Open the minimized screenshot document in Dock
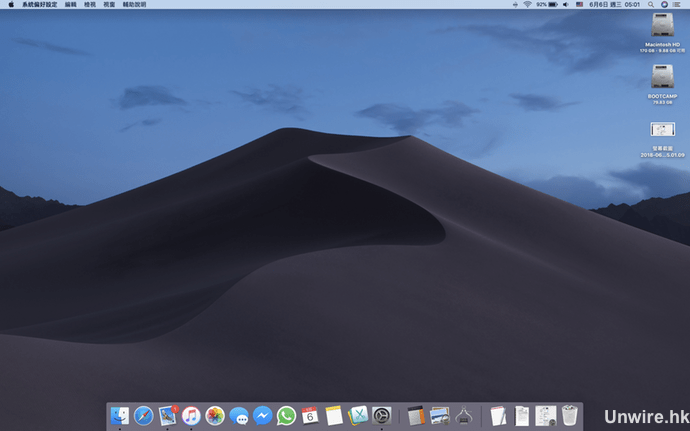 (546, 416)
